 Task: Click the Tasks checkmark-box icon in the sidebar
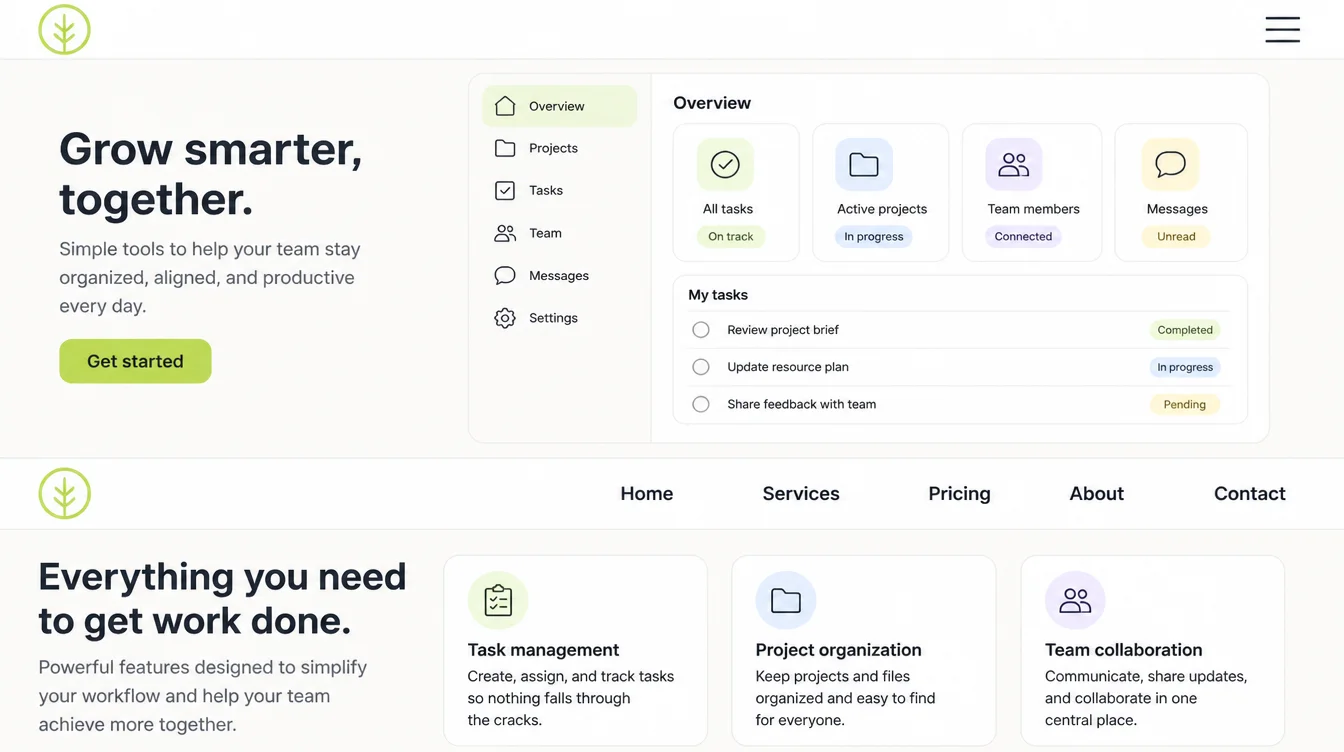pyautogui.click(x=505, y=190)
